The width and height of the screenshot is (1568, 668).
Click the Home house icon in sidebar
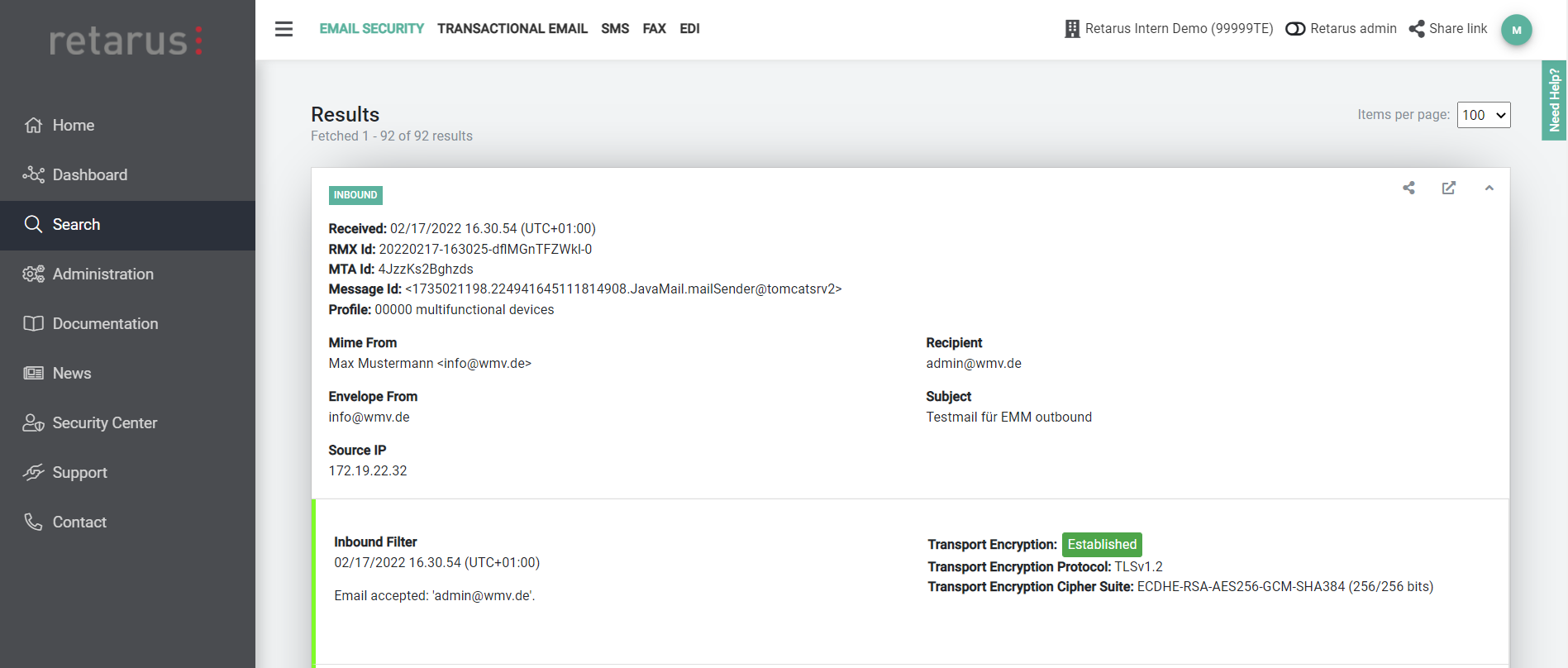[33, 125]
